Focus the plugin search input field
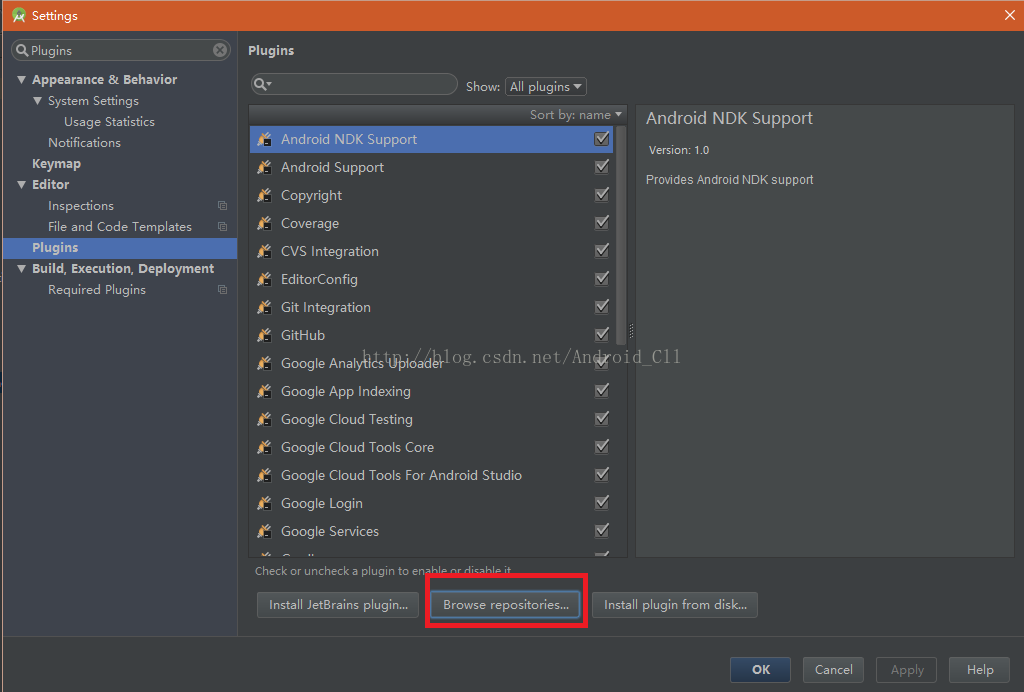1024x692 pixels. 354,84
